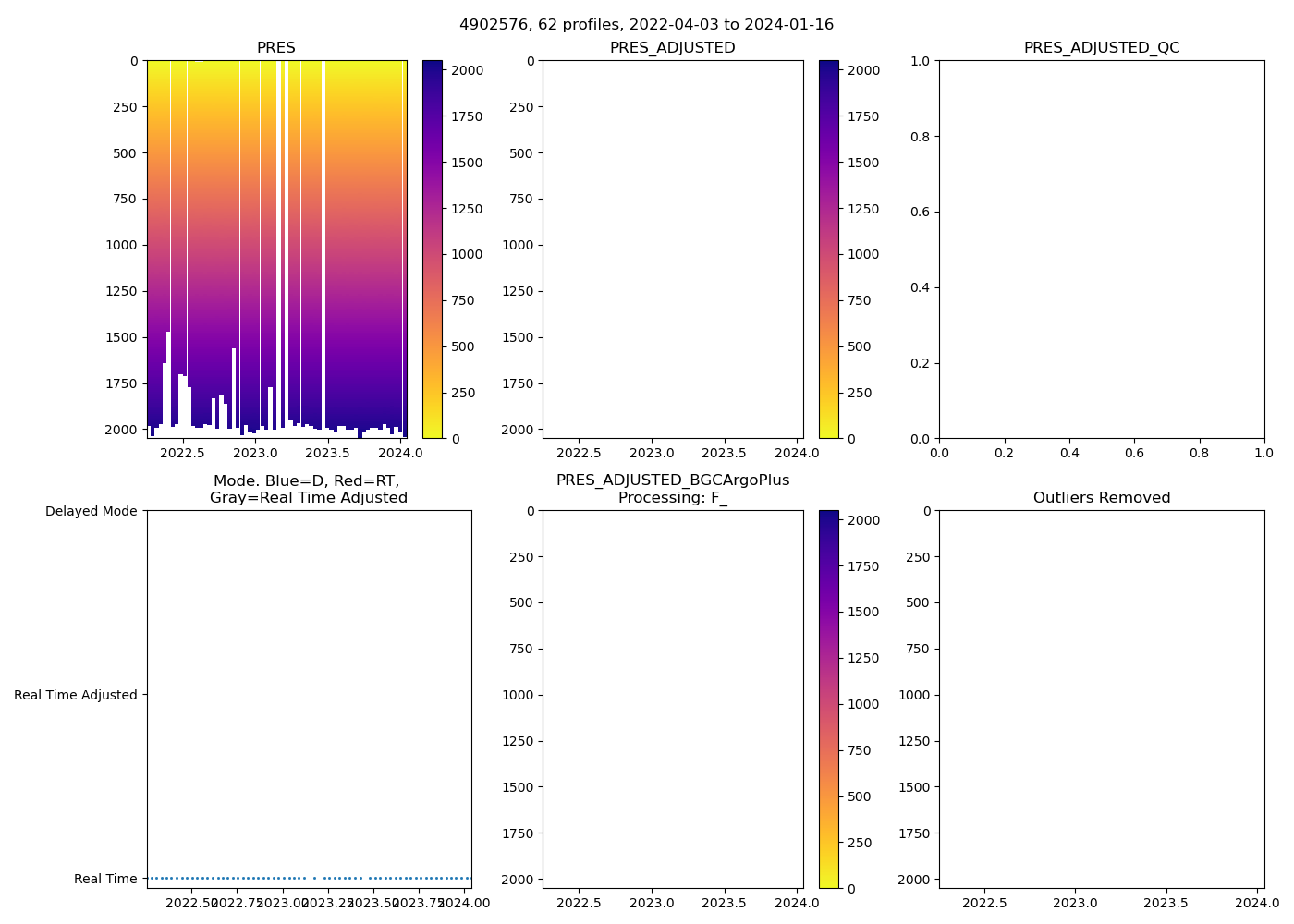Click the figure title starting with 4902576
The image size is (1294, 924).
click(x=646, y=25)
